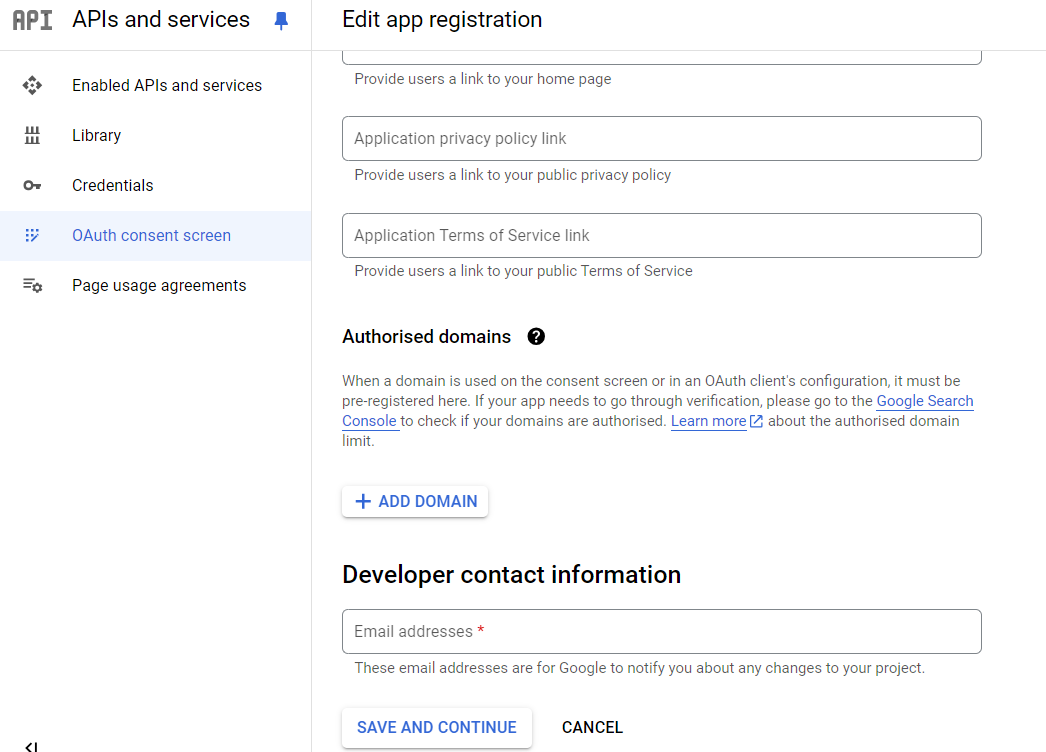The width and height of the screenshot is (1046, 752).
Task: Click the Edit app registration title
Action: (x=442, y=20)
